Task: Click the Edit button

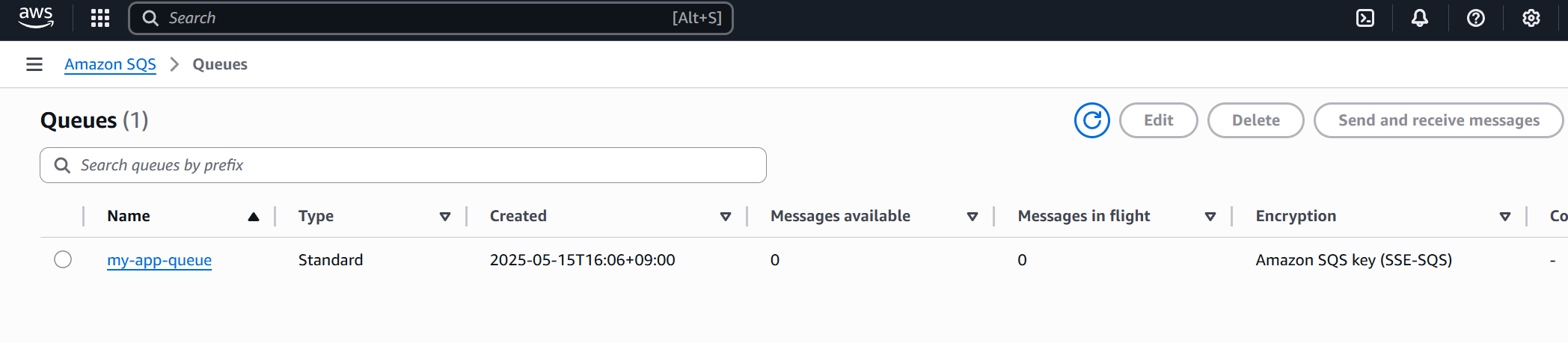Action: point(1159,120)
